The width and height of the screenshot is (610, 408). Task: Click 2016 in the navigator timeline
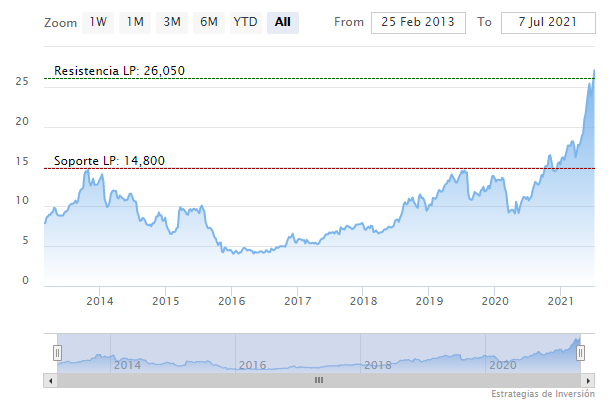pos(252,365)
